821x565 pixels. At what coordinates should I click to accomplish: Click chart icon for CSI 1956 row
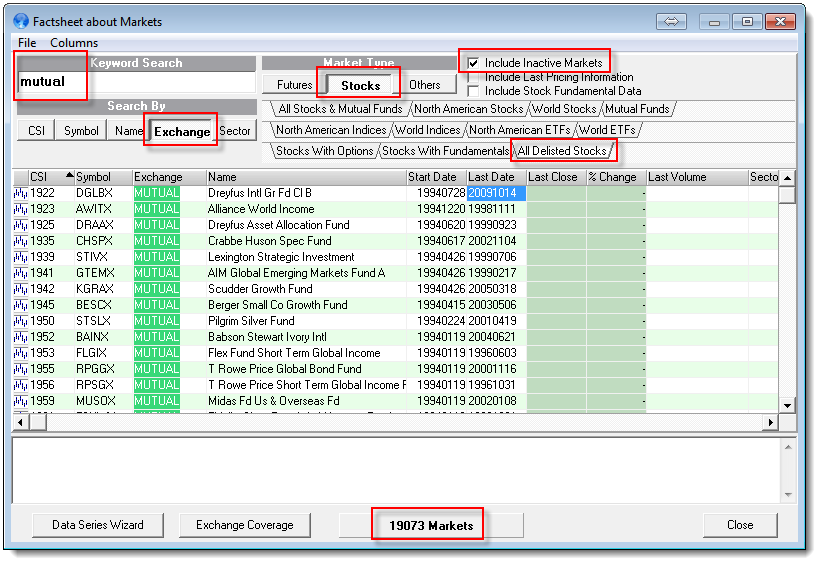coord(20,385)
